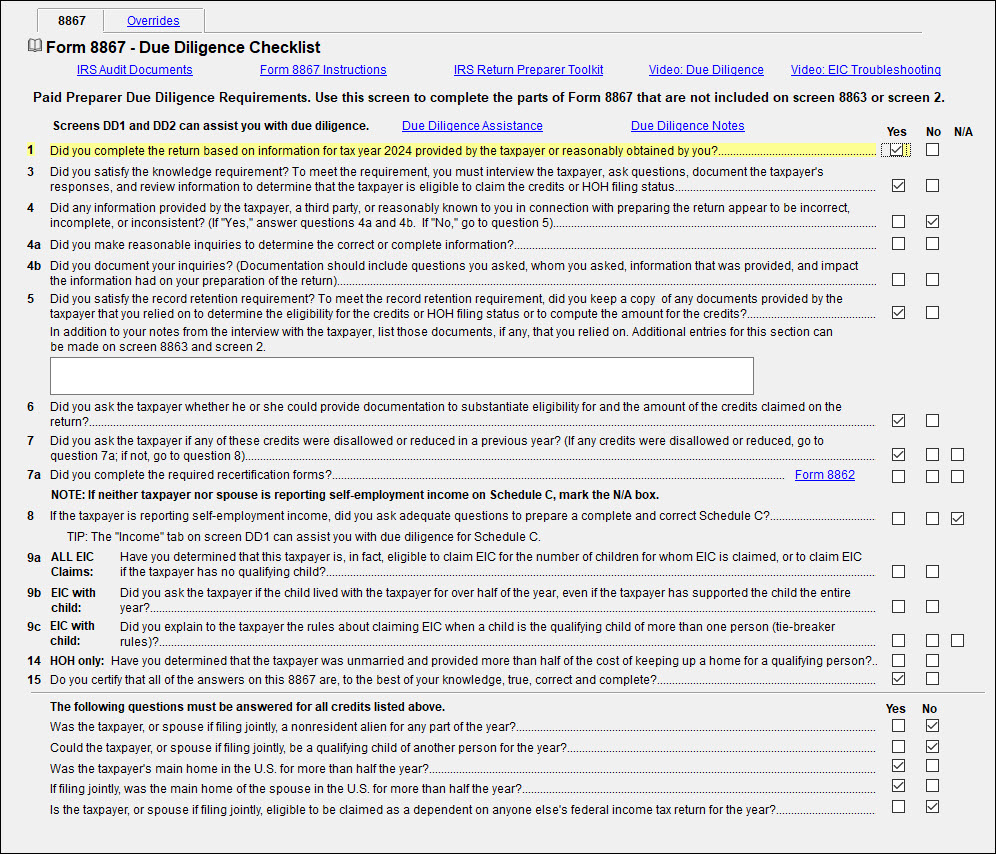The width and height of the screenshot is (996, 854).
Task: Check N/A for question 7a recertification forms
Action: [957, 477]
